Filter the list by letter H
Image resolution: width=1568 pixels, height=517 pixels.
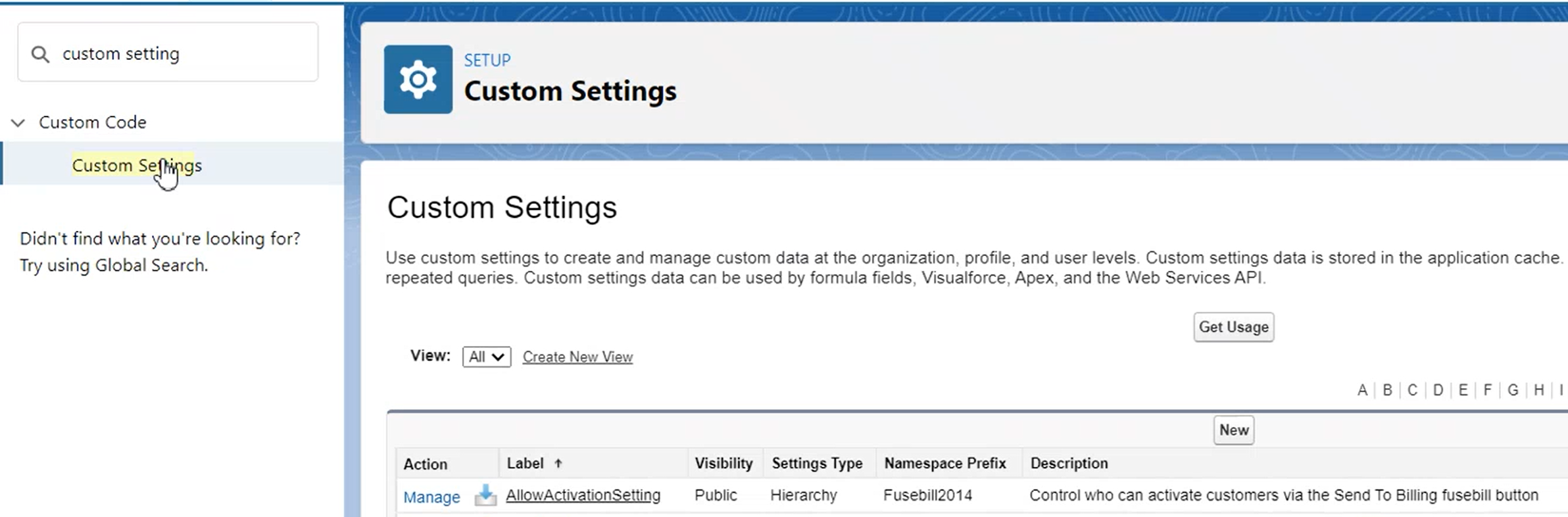pyautogui.click(x=1539, y=390)
